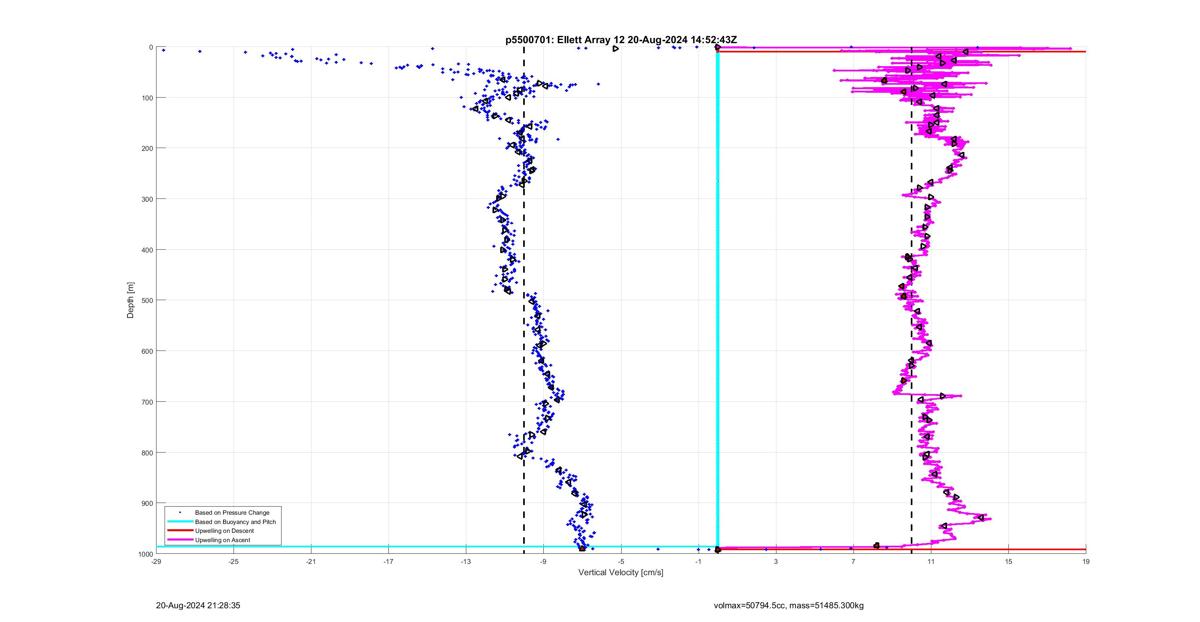Click the 'volmax=50794.5cc, mass=51485.300kg' footer text
1200x622 pixels.
(789, 605)
